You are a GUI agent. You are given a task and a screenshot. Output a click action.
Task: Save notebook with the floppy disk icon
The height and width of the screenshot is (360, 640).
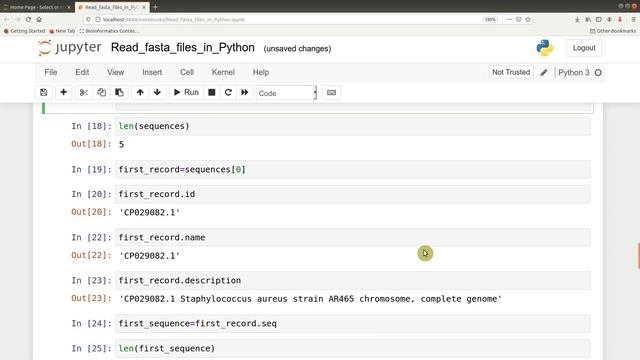(44, 93)
